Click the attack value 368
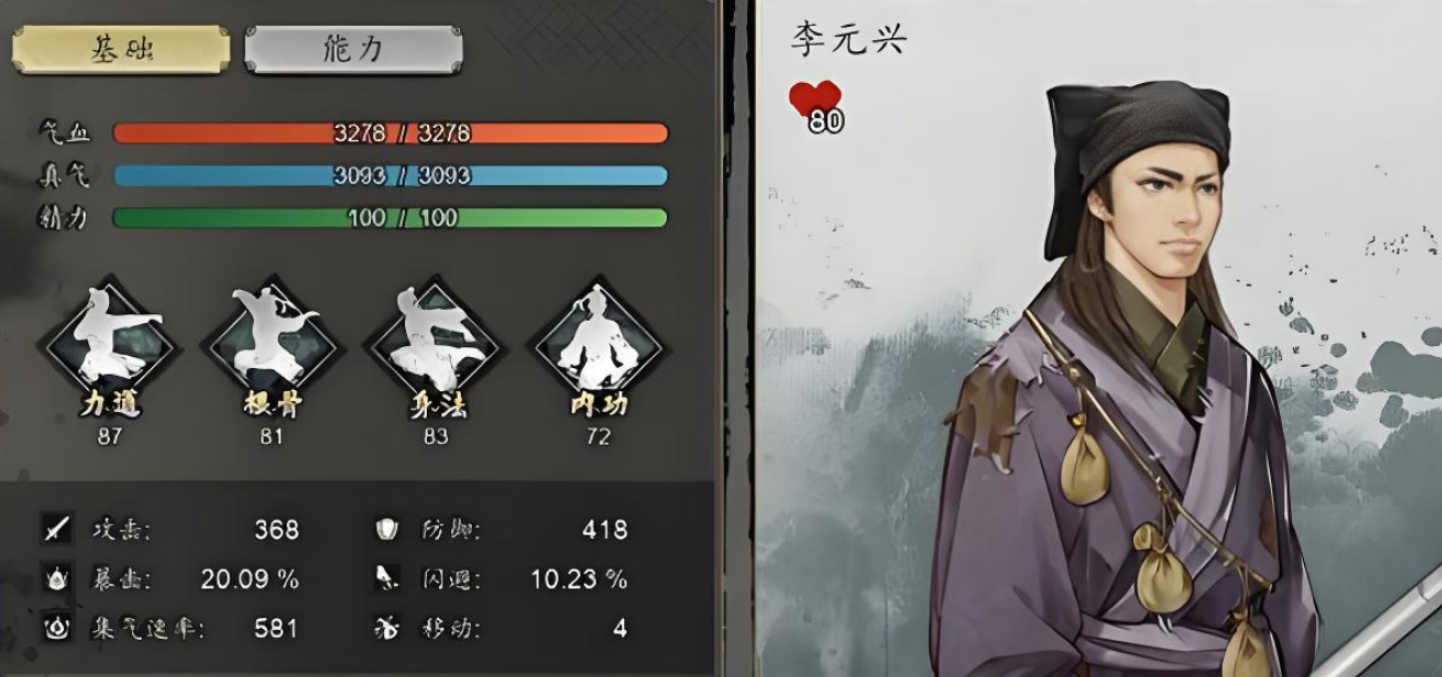This screenshot has height=677, width=1442. [x=276, y=529]
